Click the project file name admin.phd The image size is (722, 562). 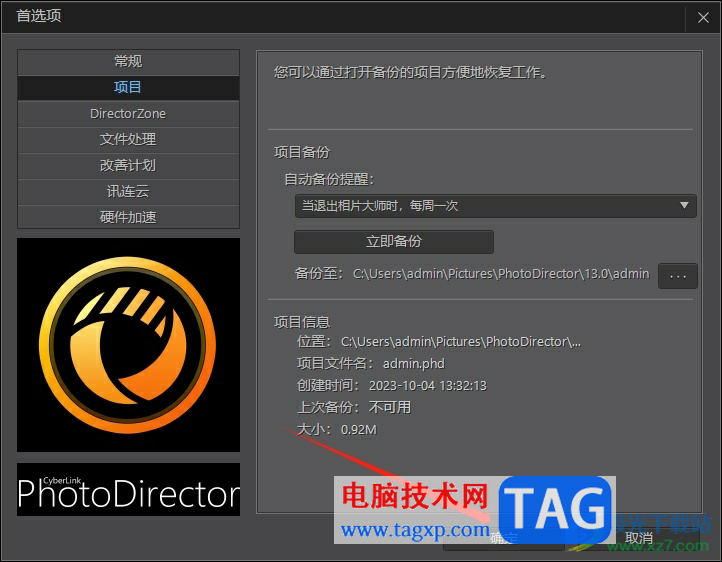[x=413, y=364]
